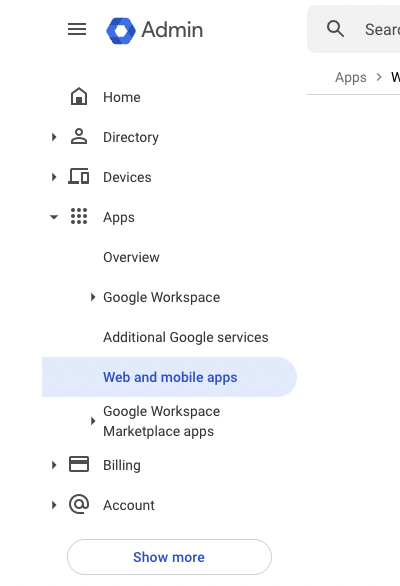
Task: Click the search magnifier icon
Action: click(335, 29)
